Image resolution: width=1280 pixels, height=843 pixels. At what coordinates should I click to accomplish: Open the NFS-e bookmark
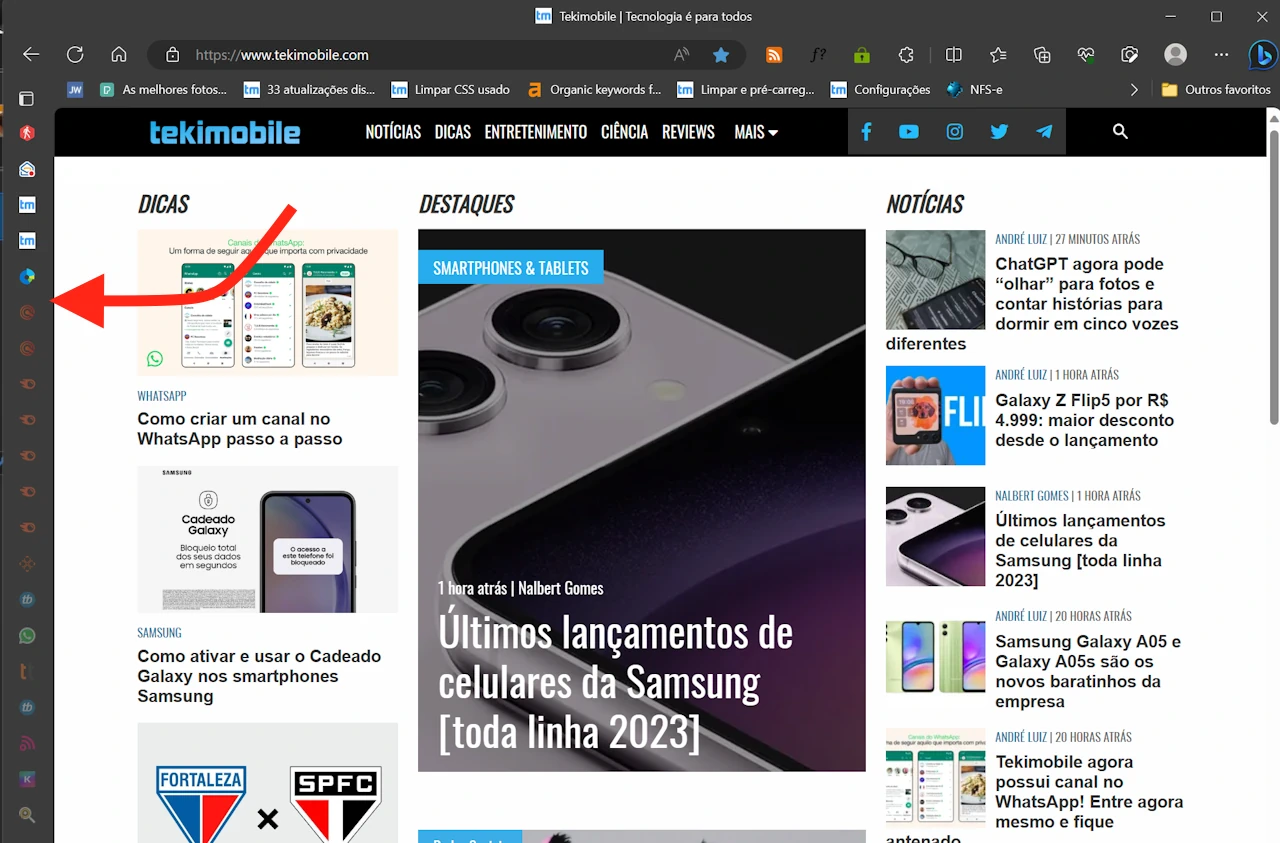pos(974,89)
